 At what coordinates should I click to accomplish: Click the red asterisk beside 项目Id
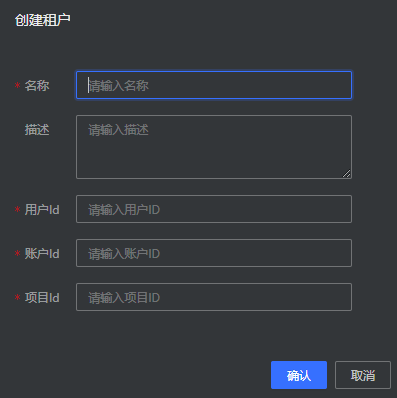[x=17, y=298]
